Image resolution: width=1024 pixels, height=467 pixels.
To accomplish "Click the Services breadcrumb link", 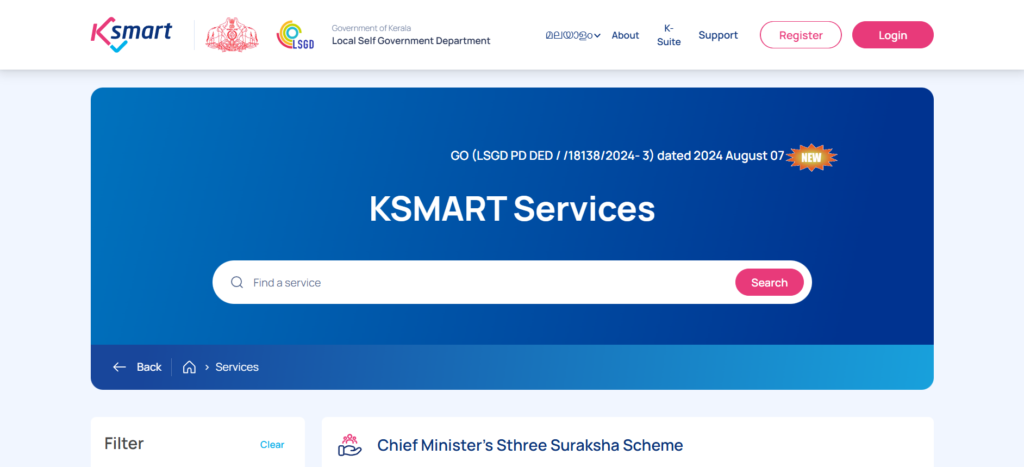I will tap(237, 367).
